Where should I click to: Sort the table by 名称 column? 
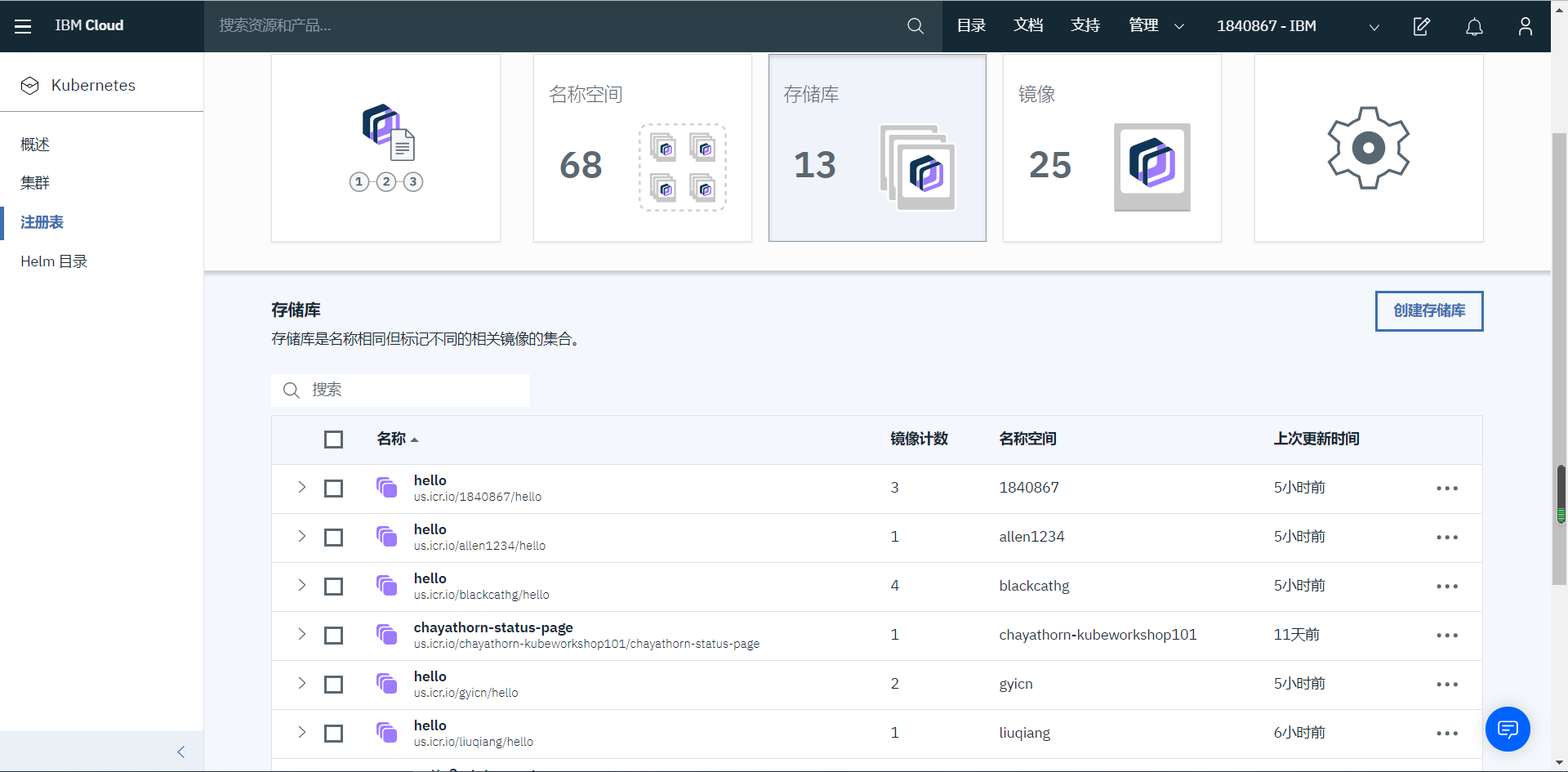pos(398,440)
